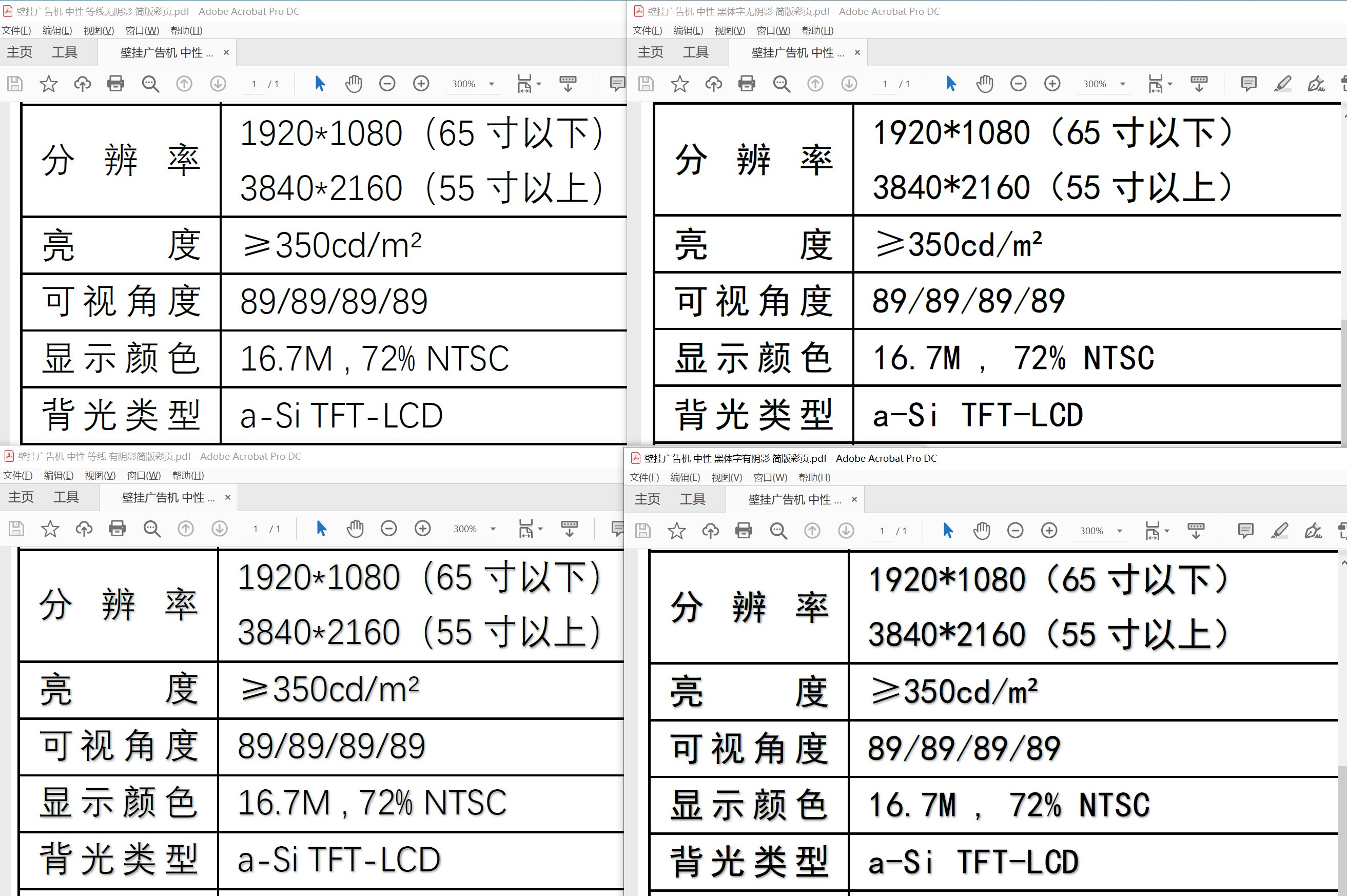Screen dimensions: 1347x896
Task: Zoom in with the plus icon in the top-right window
Action: click(x=1052, y=84)
